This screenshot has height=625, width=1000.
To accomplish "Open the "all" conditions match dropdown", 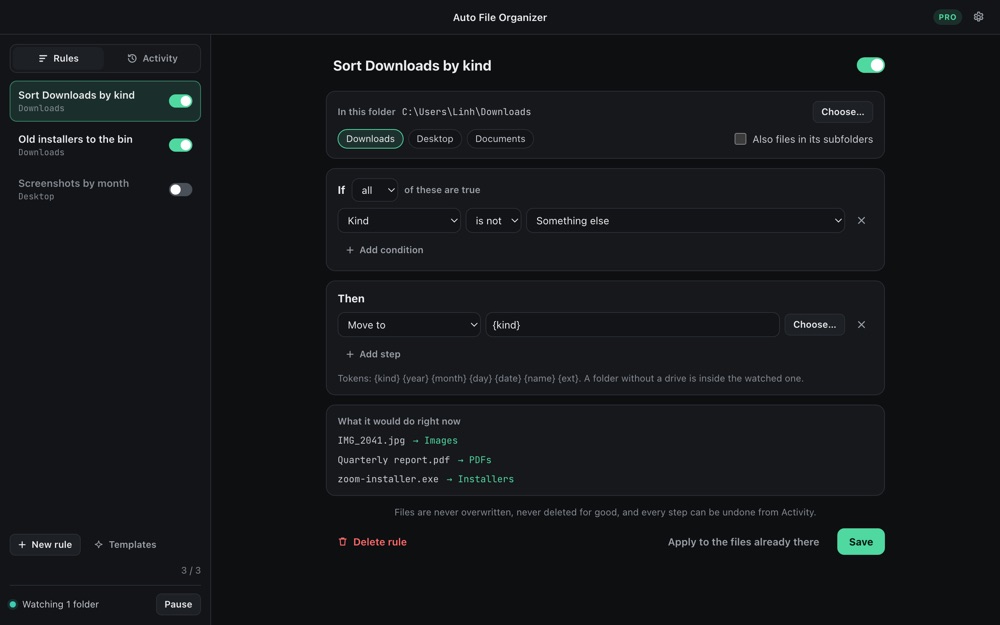I will click(375, 190).
